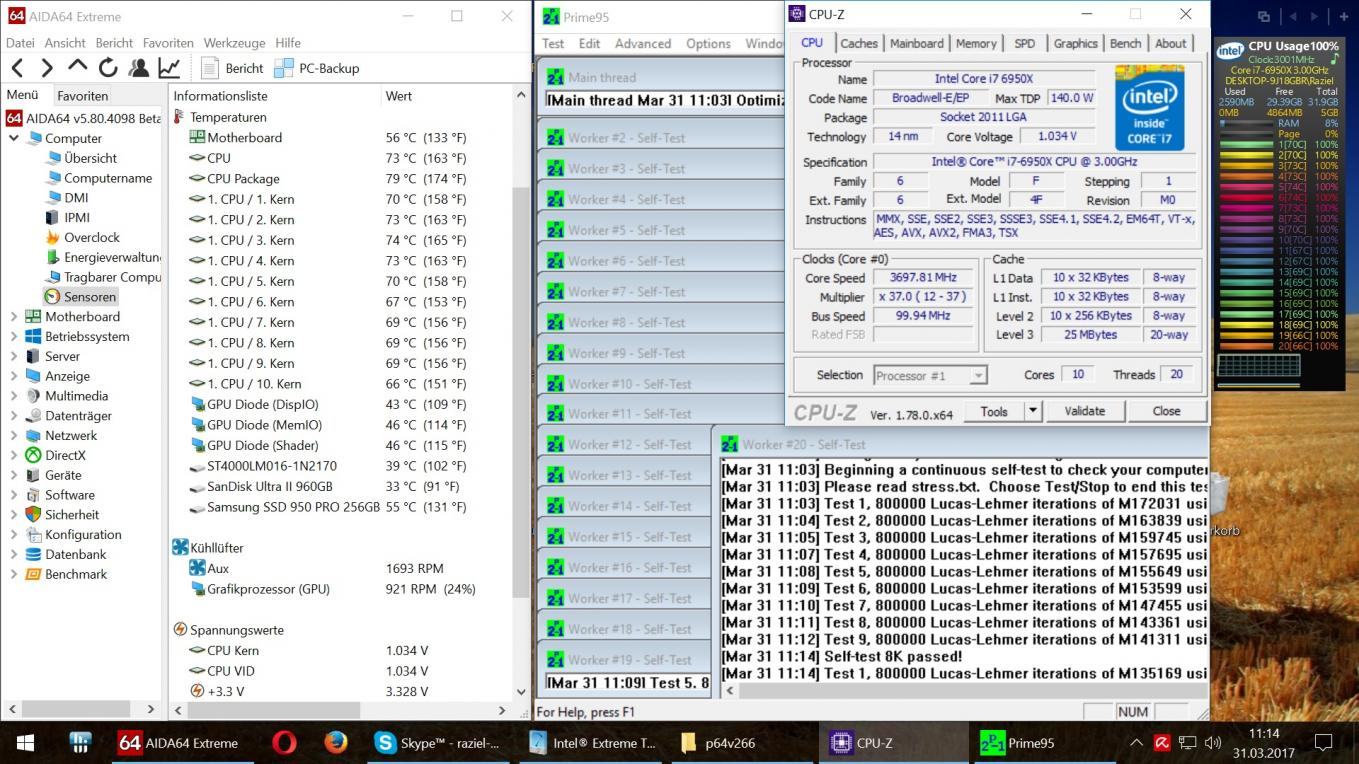This screenshot has height=764, width=1359.
Task: Expand the Motherboard tree node
Action: pos(14,316)
